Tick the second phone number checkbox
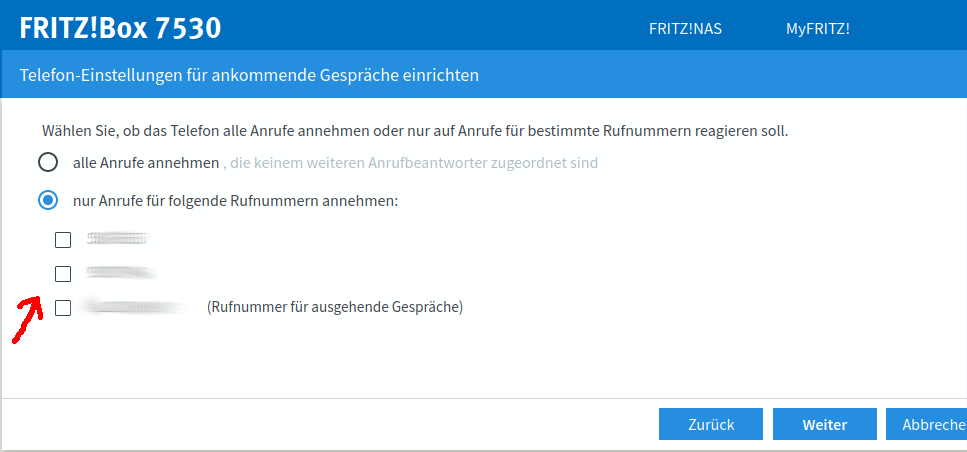This screenshot has height=452, width=967. pos(63,274)
